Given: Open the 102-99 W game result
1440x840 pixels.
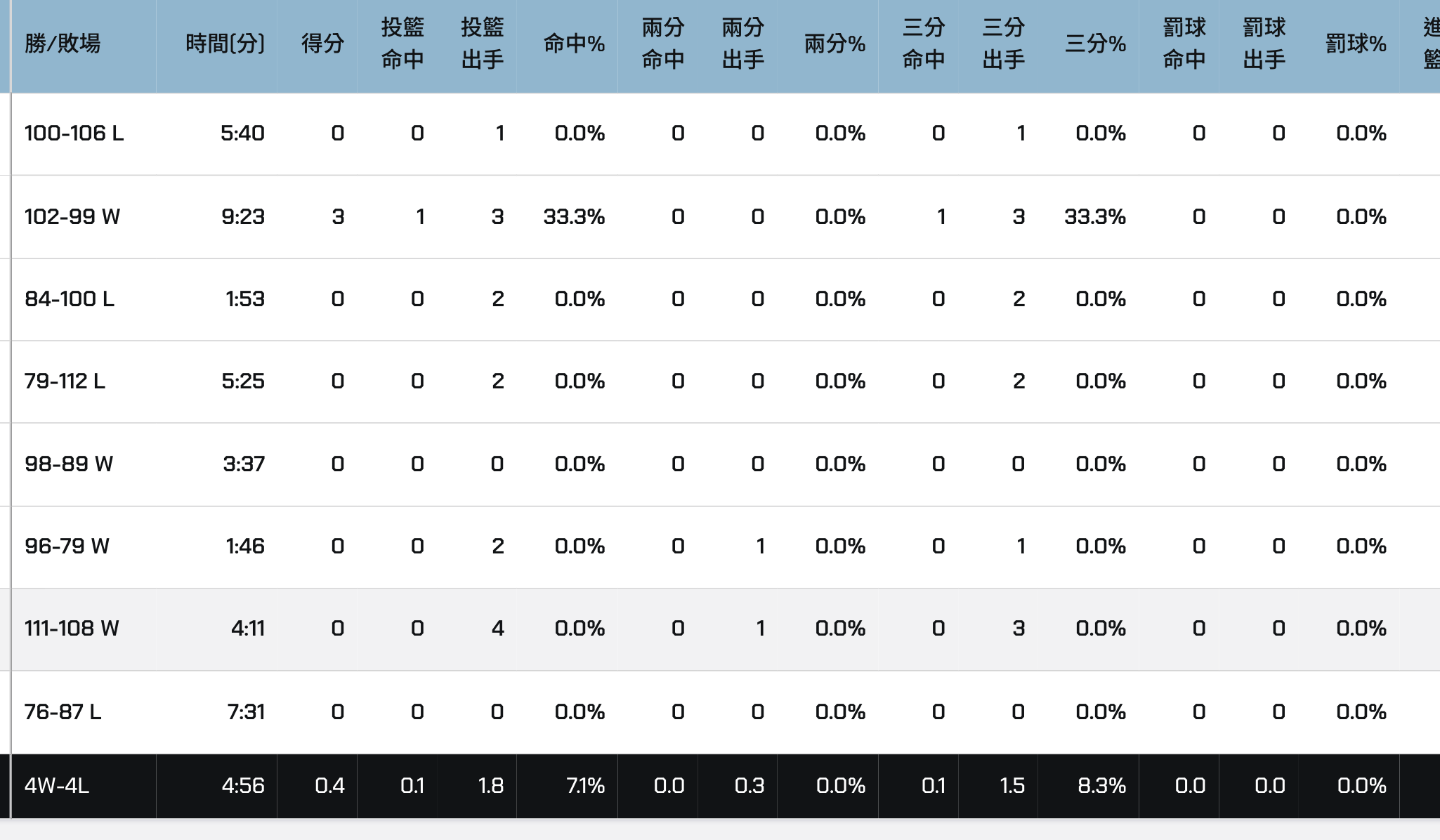Looking at the screenshot, I should 72,216.
